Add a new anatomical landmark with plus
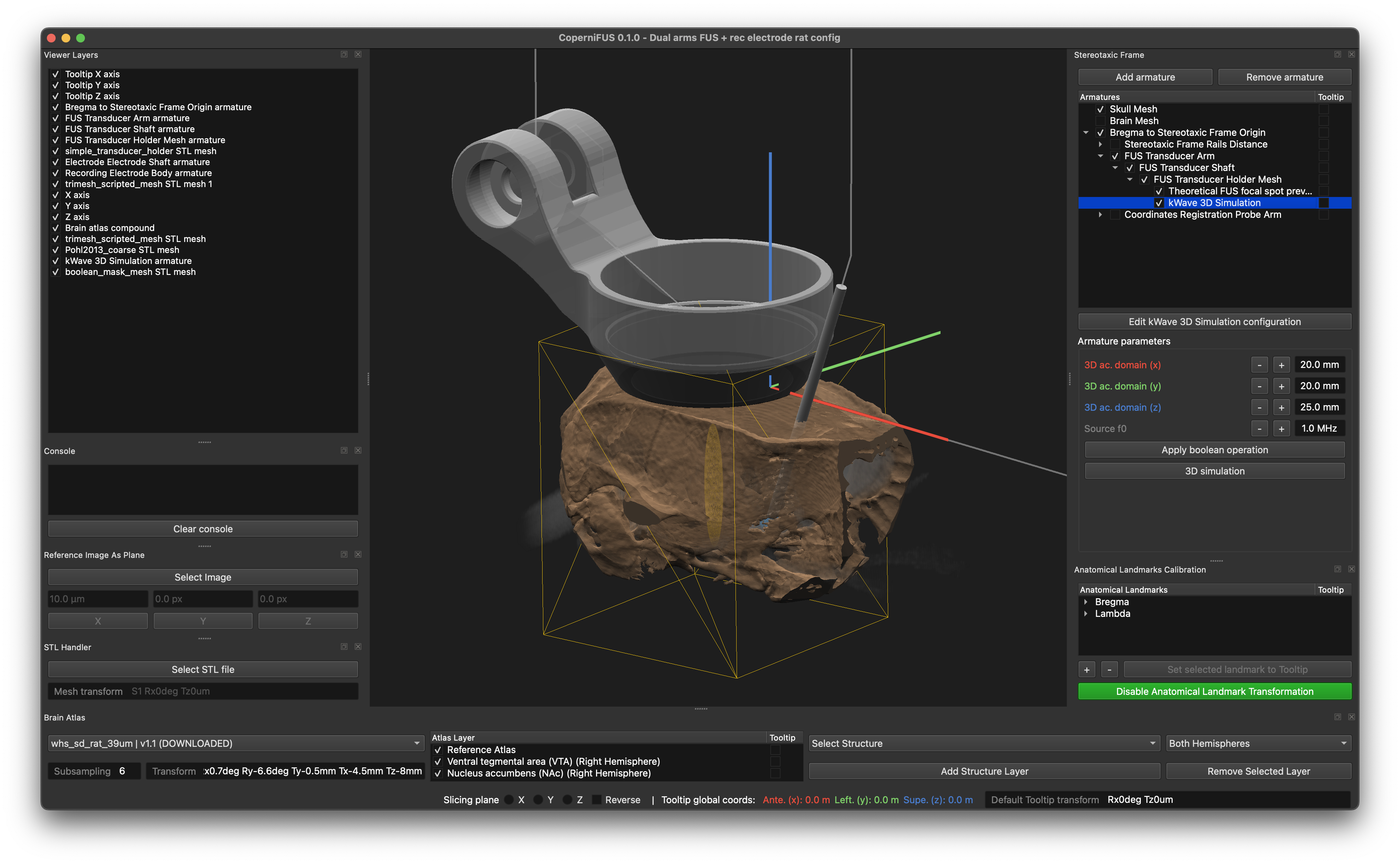The width and height of the screenshot is (1400, 864). point(1087,669)
